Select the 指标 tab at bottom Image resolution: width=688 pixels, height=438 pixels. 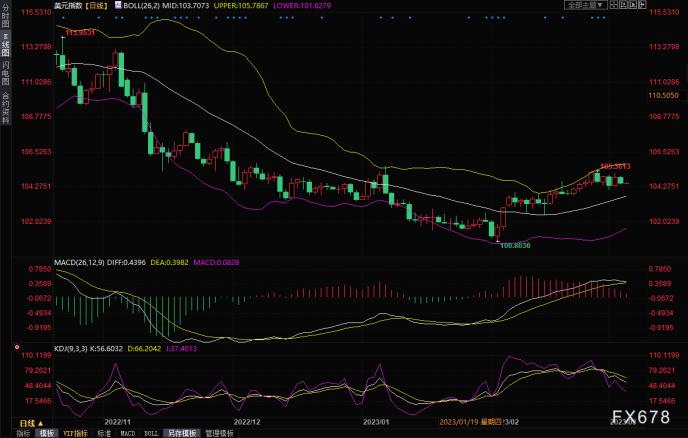pos(21,433)
